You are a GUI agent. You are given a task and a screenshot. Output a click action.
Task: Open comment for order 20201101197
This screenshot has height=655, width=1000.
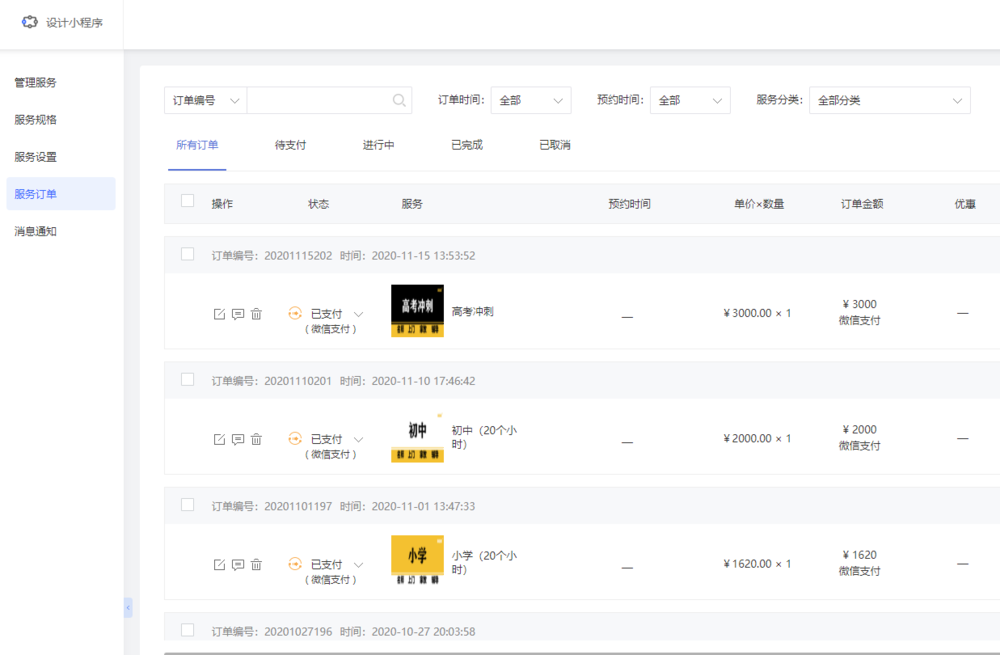(238, 564)
